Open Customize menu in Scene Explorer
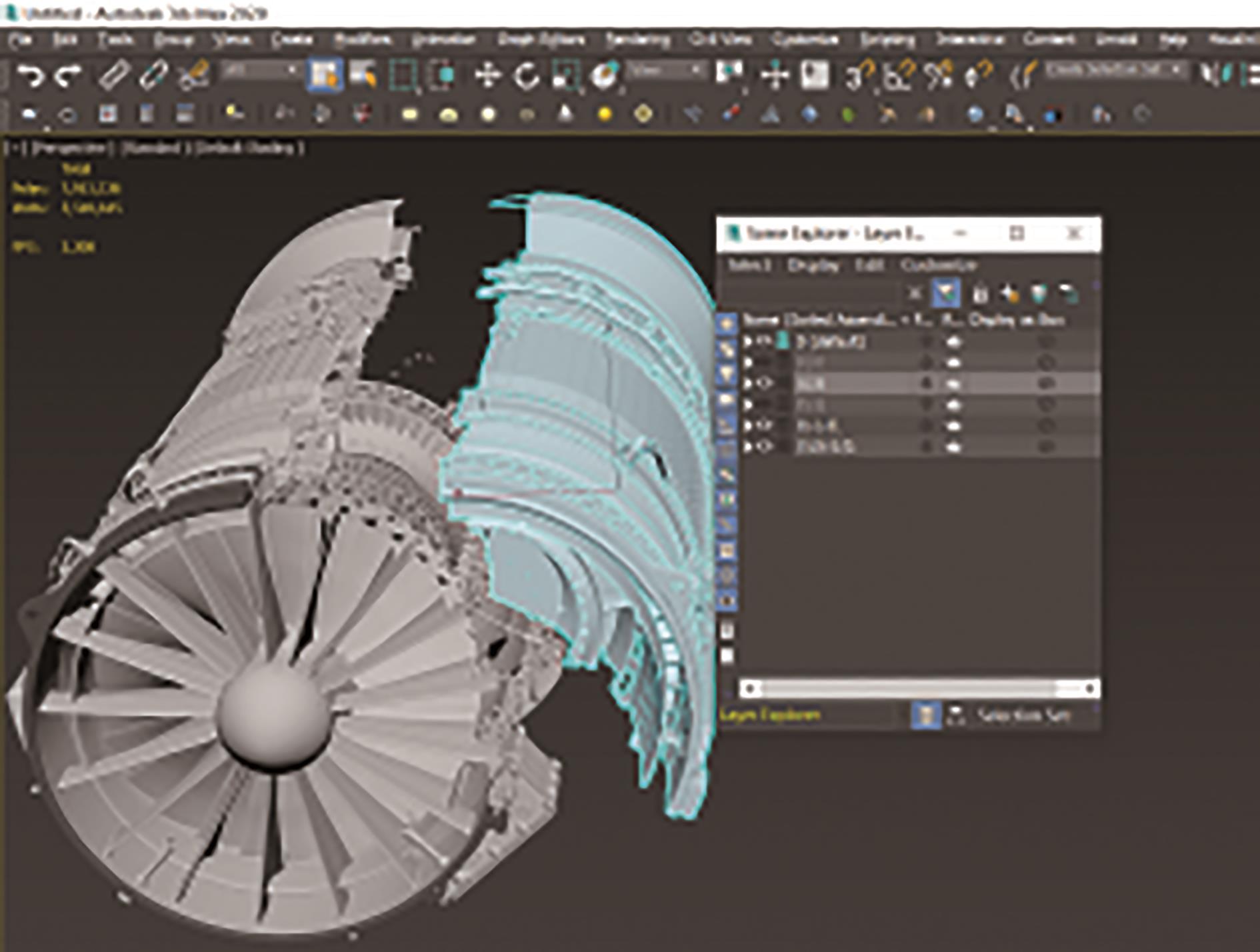 tap(939, 265)
